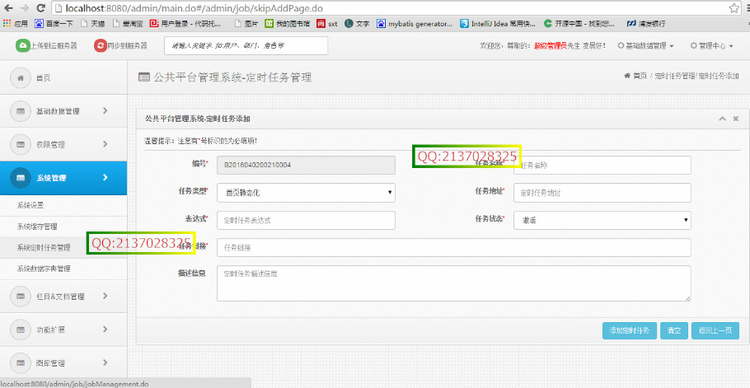Click the icon of highlighted 系统管理 menu
The width and height of the screenshot is (750, 388).
pyautogui.click(x=20, y=177)
